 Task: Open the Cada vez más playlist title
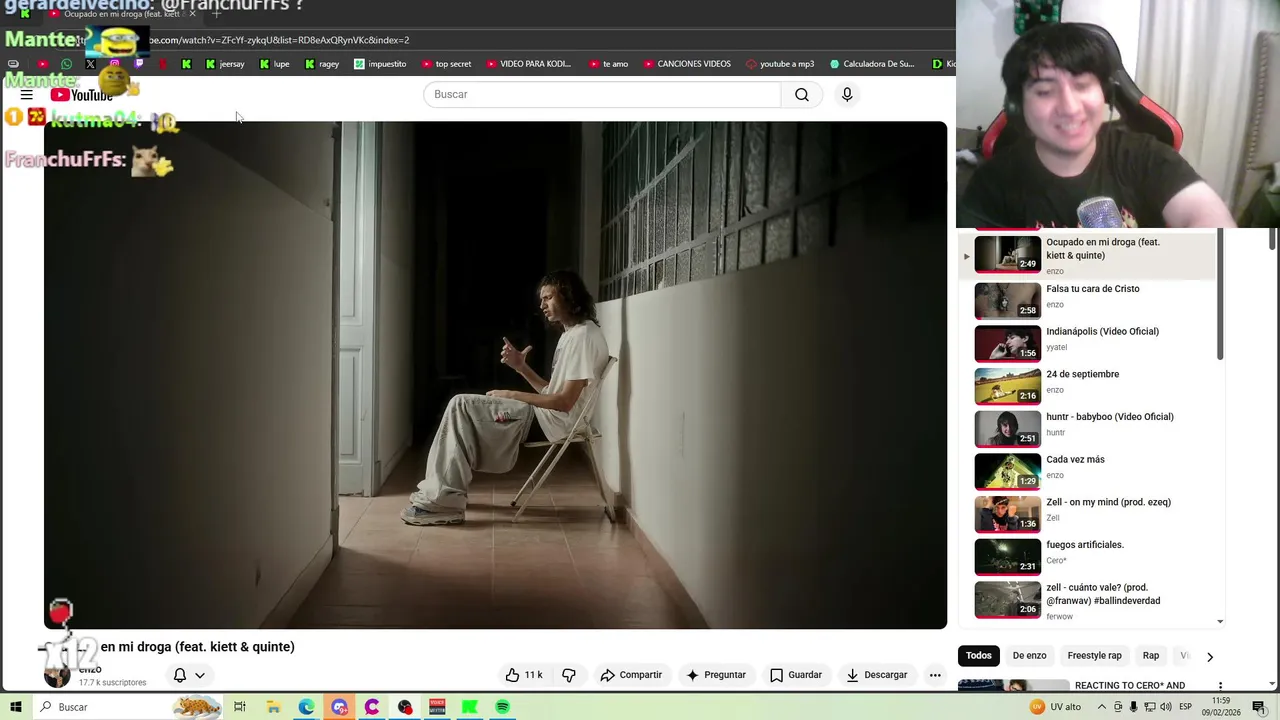1075,460
